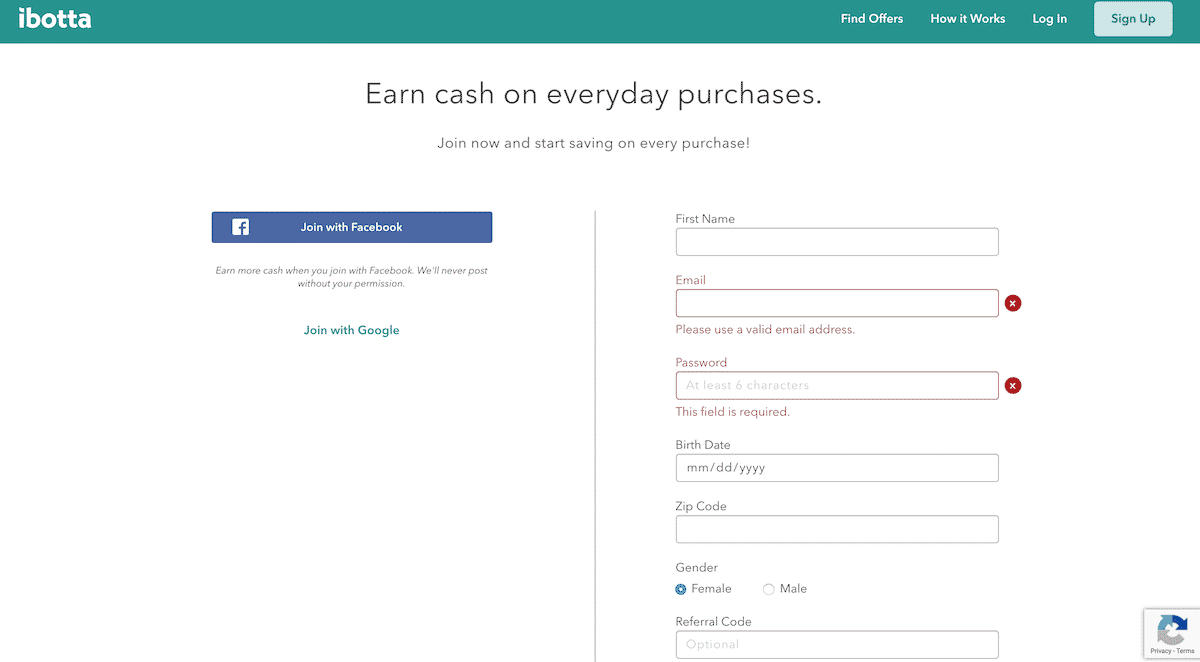Choose Join with Google
This screenshot has width=1200, height=662.
(352, 330)
